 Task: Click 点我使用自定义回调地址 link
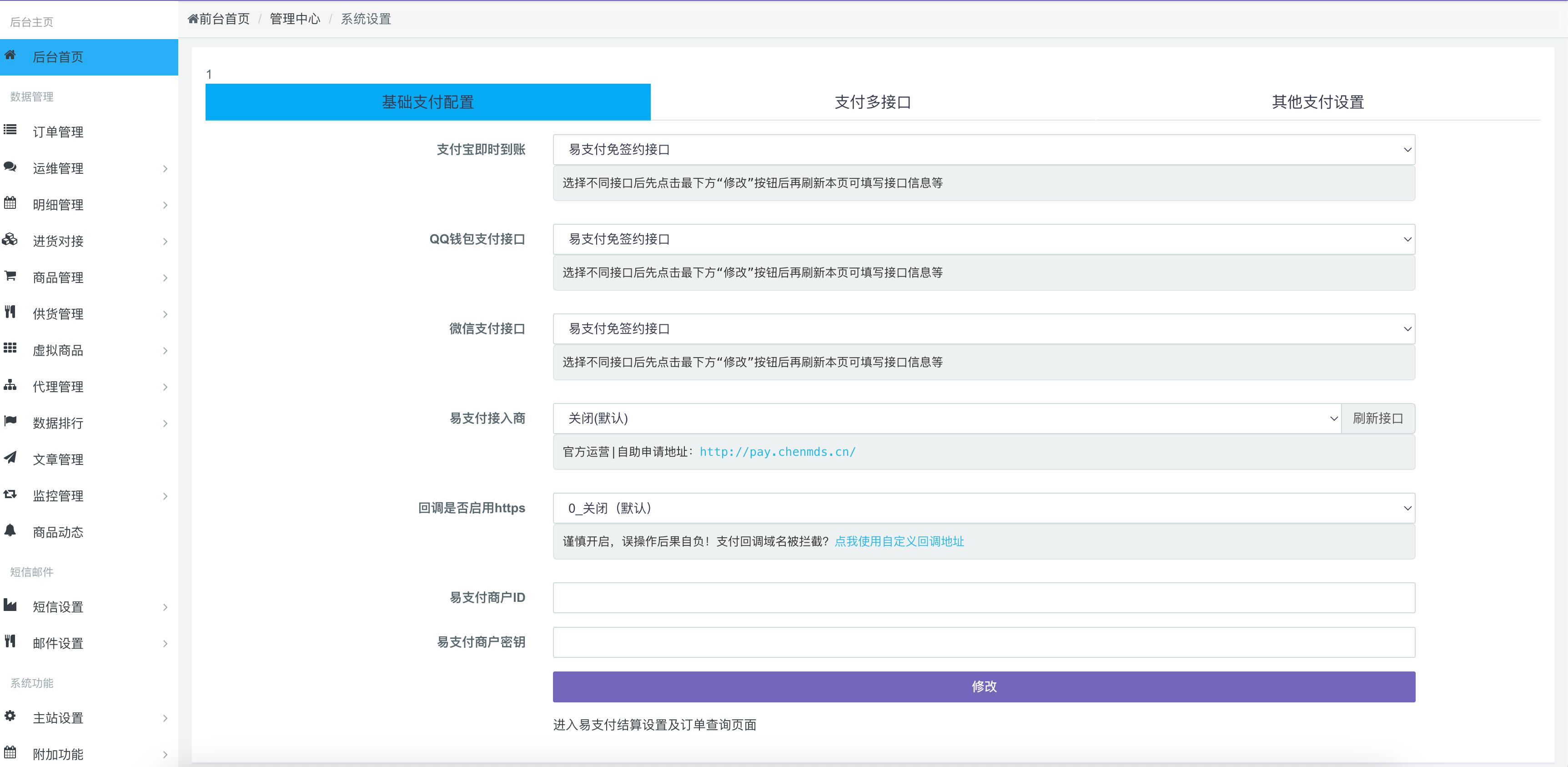(x=899, y=541)
